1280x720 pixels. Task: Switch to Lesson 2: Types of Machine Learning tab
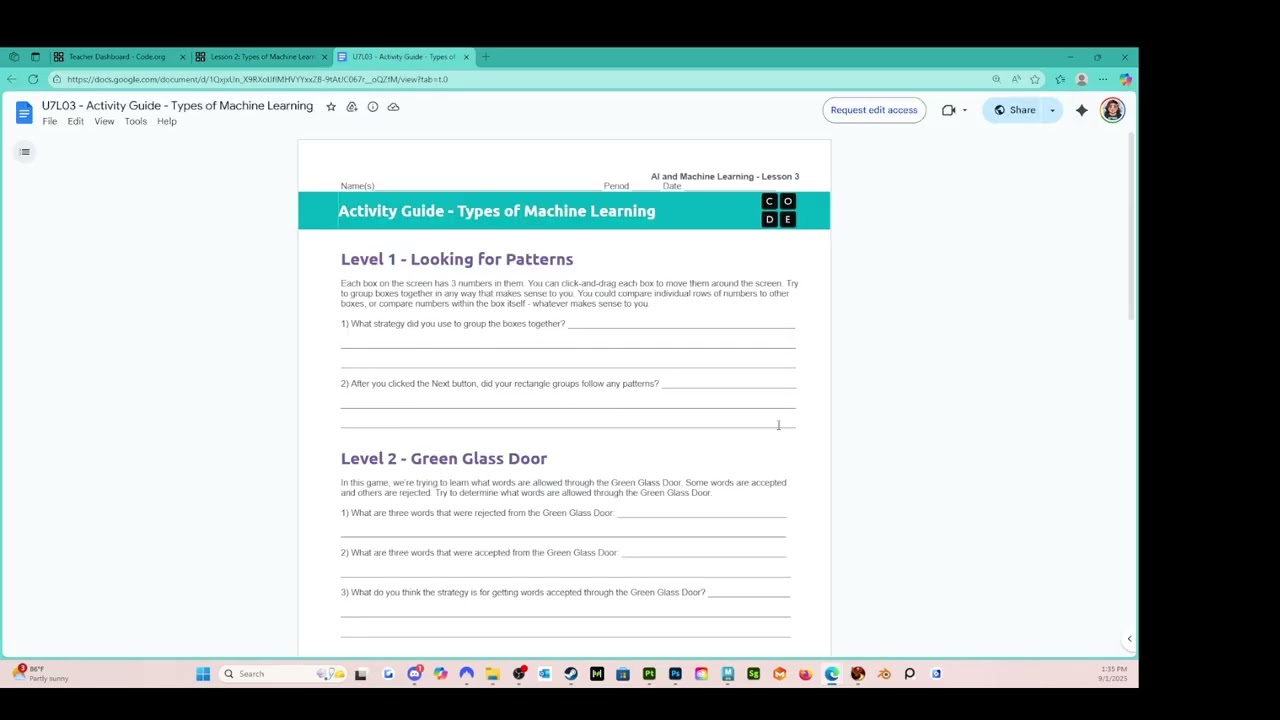(262, 57)
